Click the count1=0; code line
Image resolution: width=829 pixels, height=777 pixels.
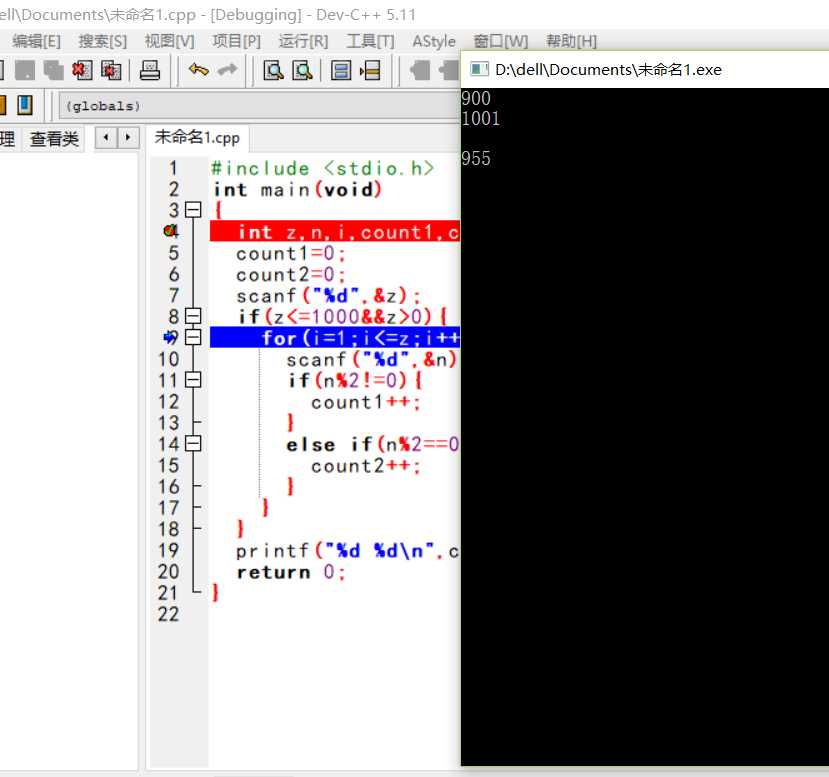pyautogui.click(x=291, y=253)
